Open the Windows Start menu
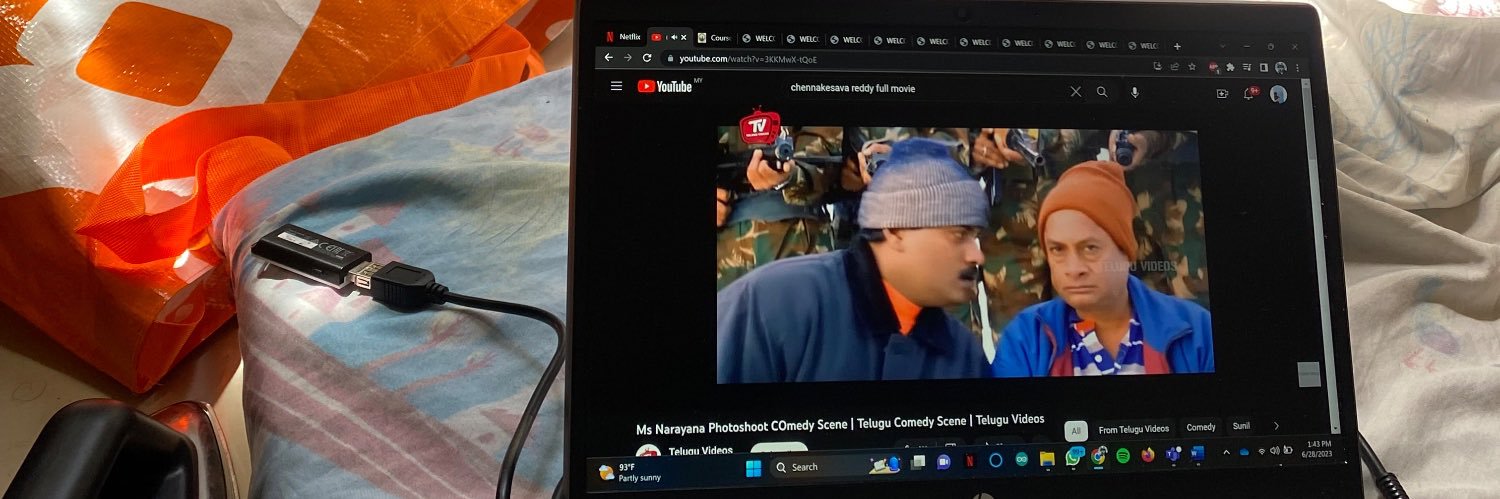Screen dimensions: 1500x499 (x=753, y=468)
